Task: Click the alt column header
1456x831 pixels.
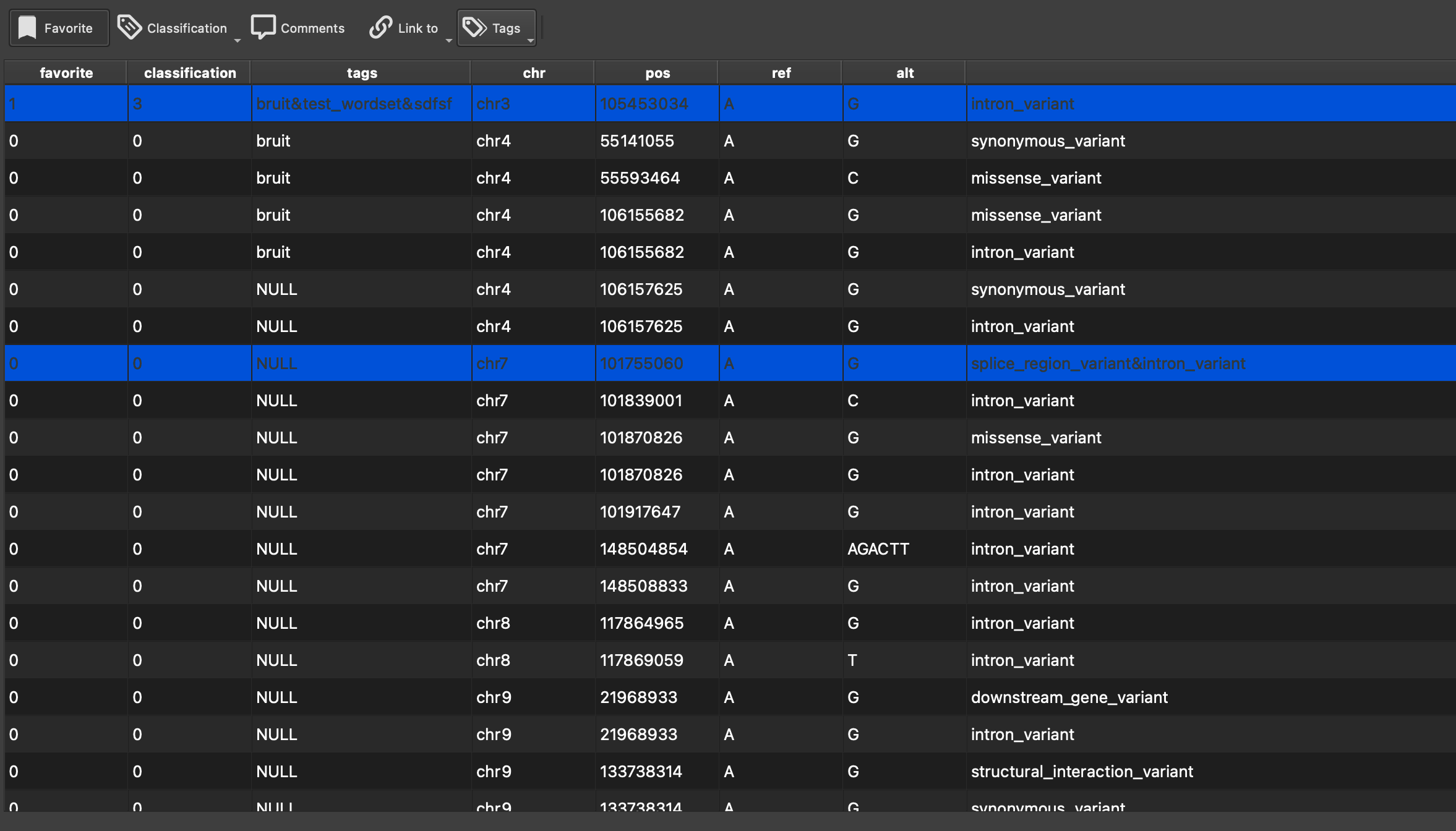Action: pyautogui.click(x=904, y=73)
